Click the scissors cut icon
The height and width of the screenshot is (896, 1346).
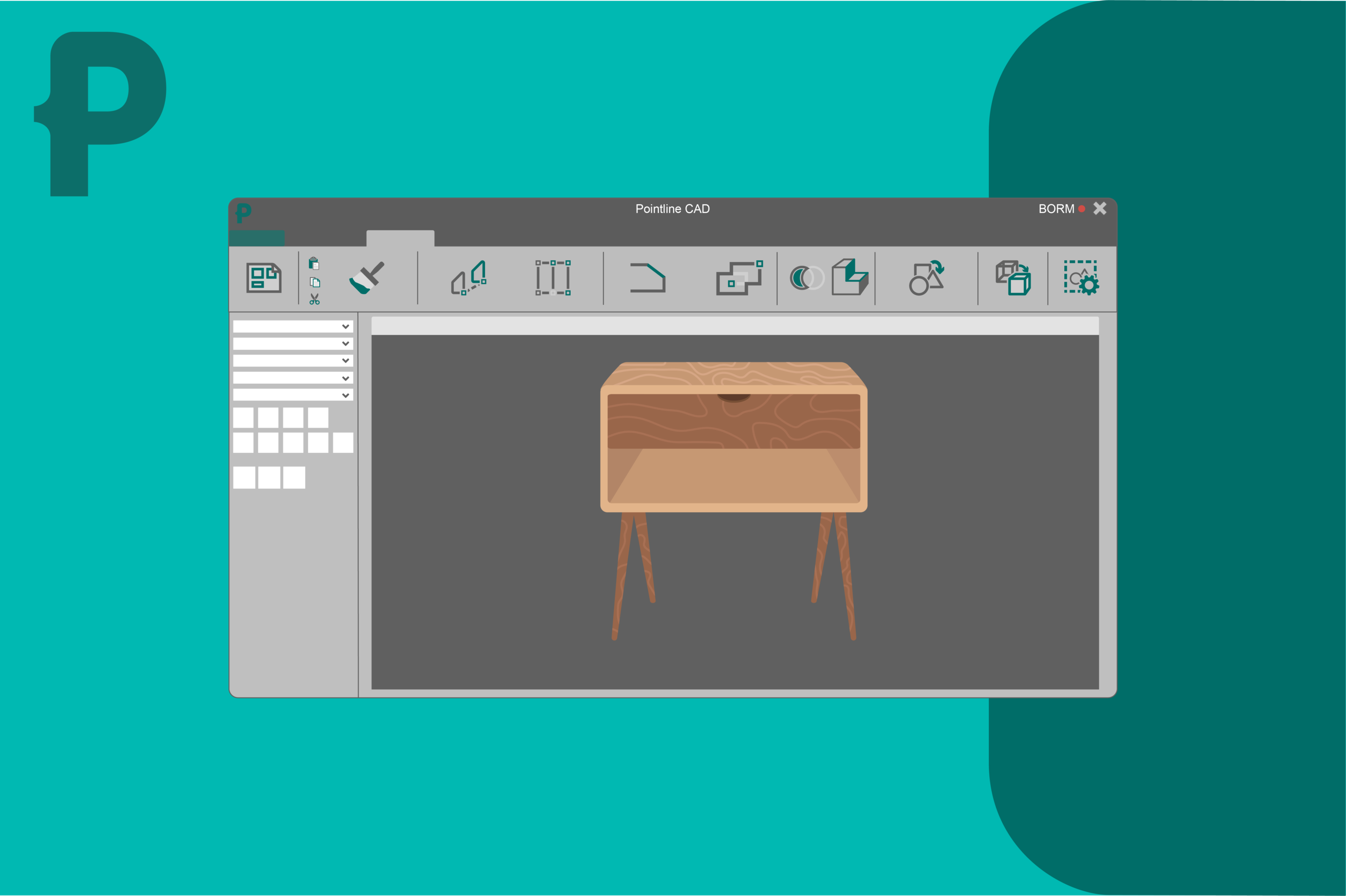tap(314, 299)
